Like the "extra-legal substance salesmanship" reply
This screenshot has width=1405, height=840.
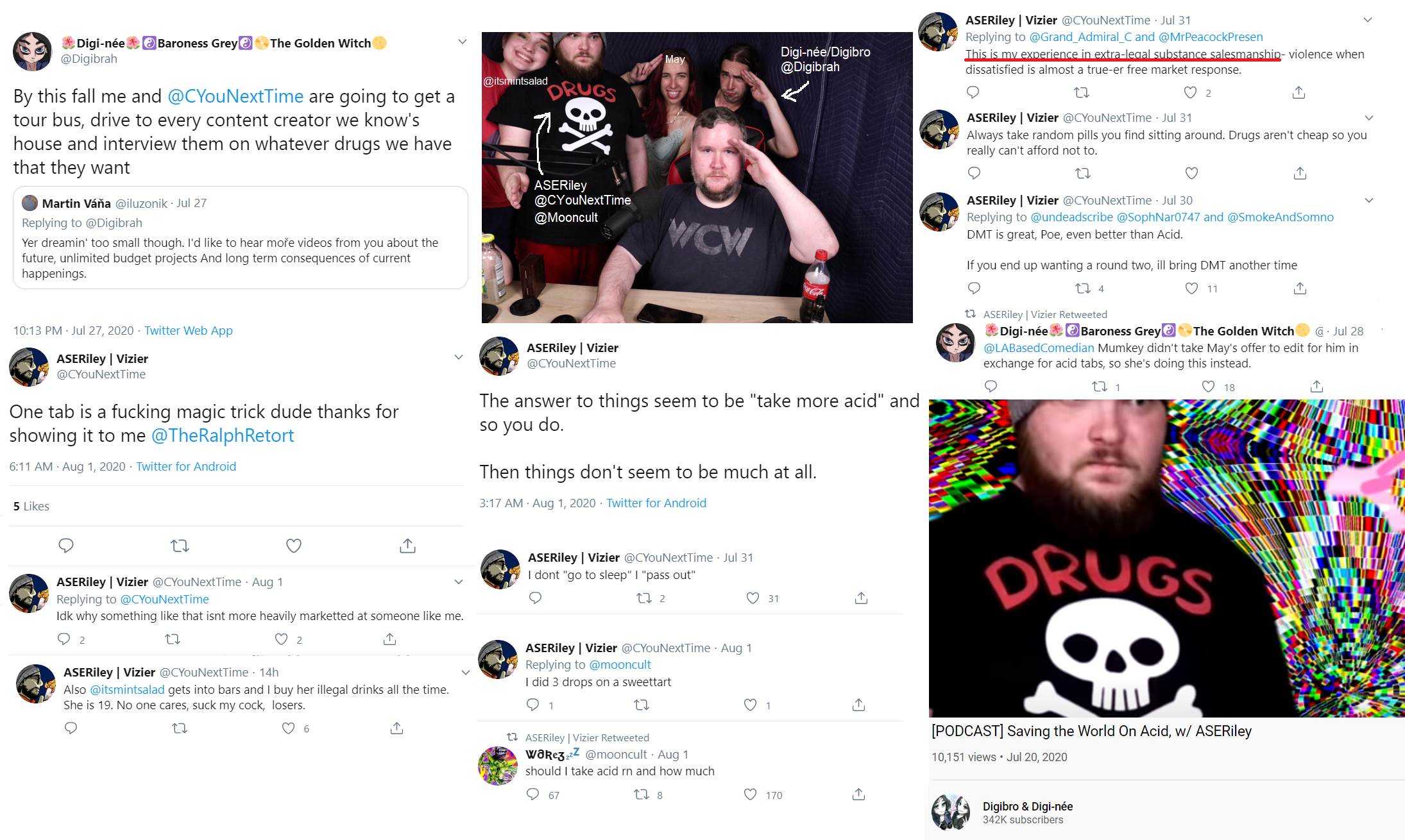click(1190, 92)
